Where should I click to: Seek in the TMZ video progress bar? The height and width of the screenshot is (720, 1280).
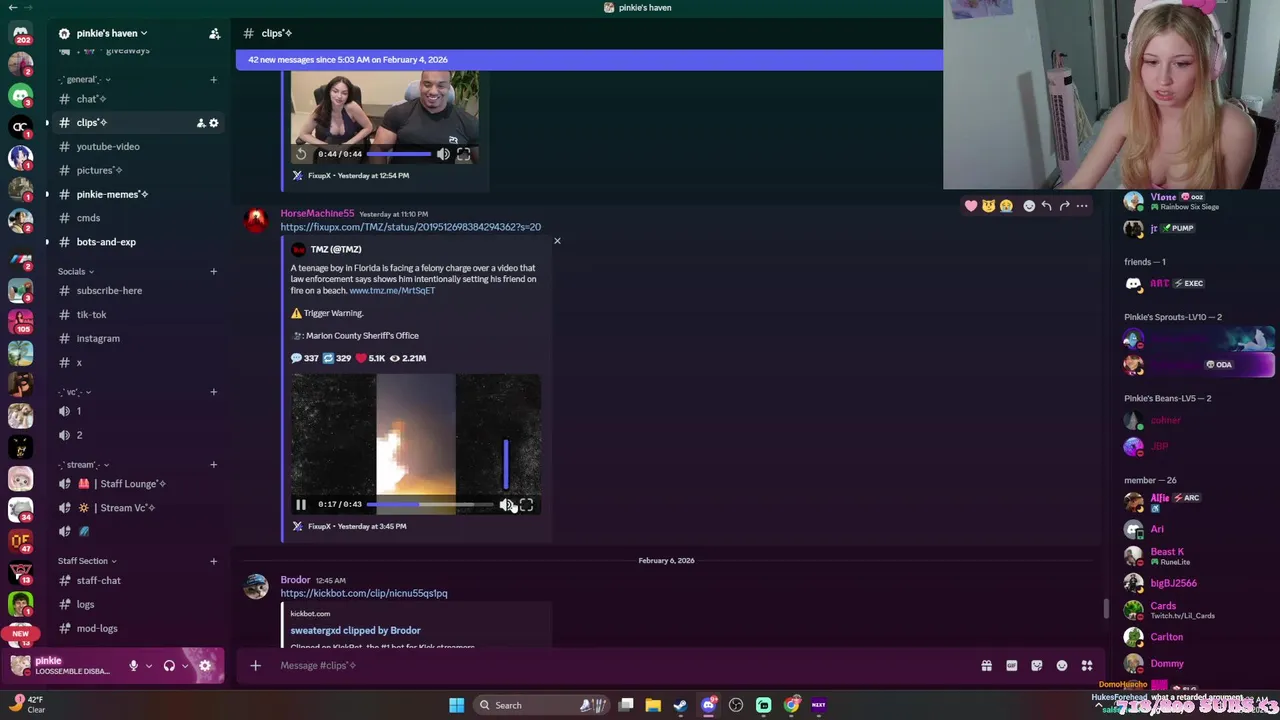pyautogui.click(x=430, y=505)
